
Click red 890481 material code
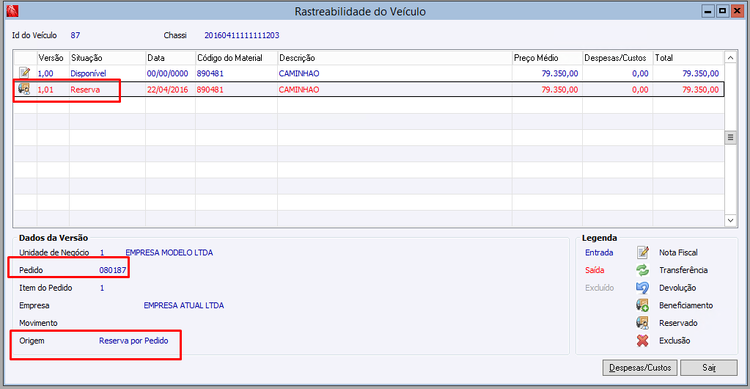210,89
